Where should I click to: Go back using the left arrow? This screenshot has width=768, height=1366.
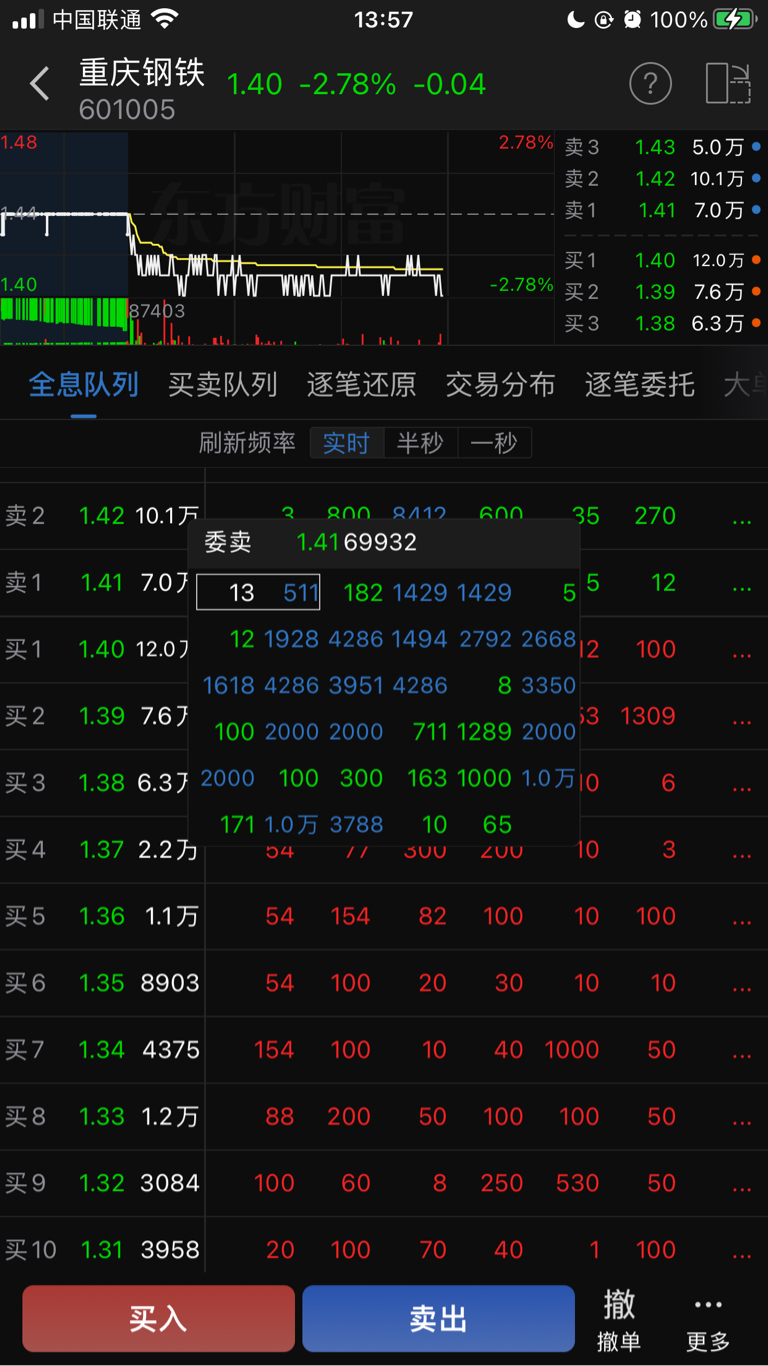(x=40, y=84)
